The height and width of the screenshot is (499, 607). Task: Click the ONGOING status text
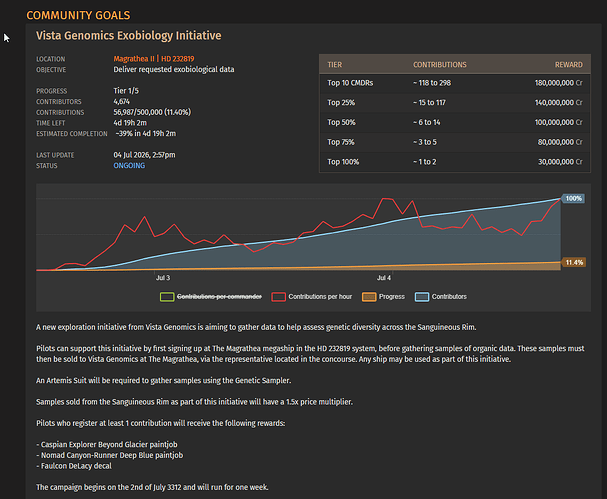click(x=129, y=166)
